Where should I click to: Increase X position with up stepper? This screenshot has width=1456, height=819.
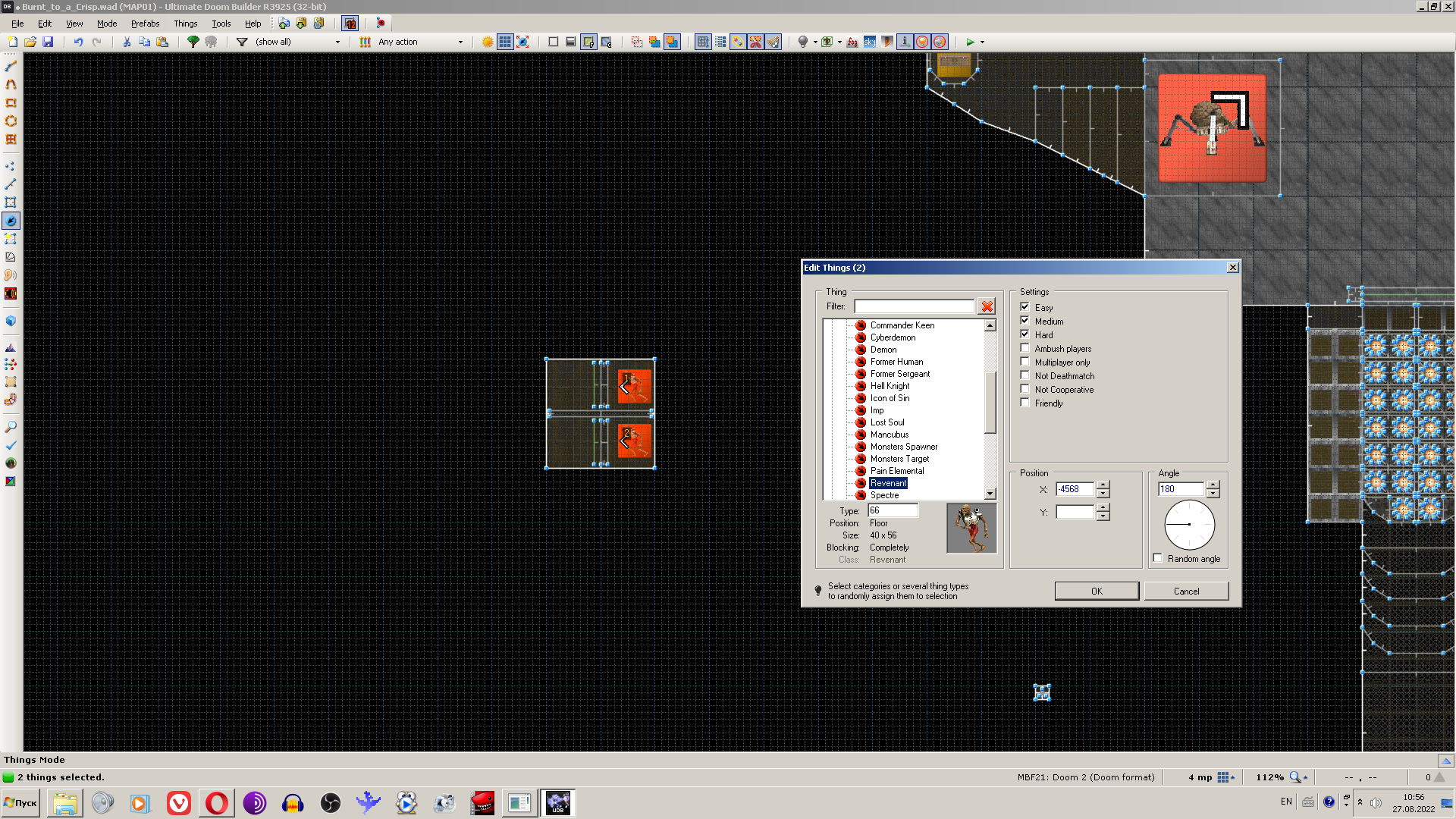(1103, 485)
